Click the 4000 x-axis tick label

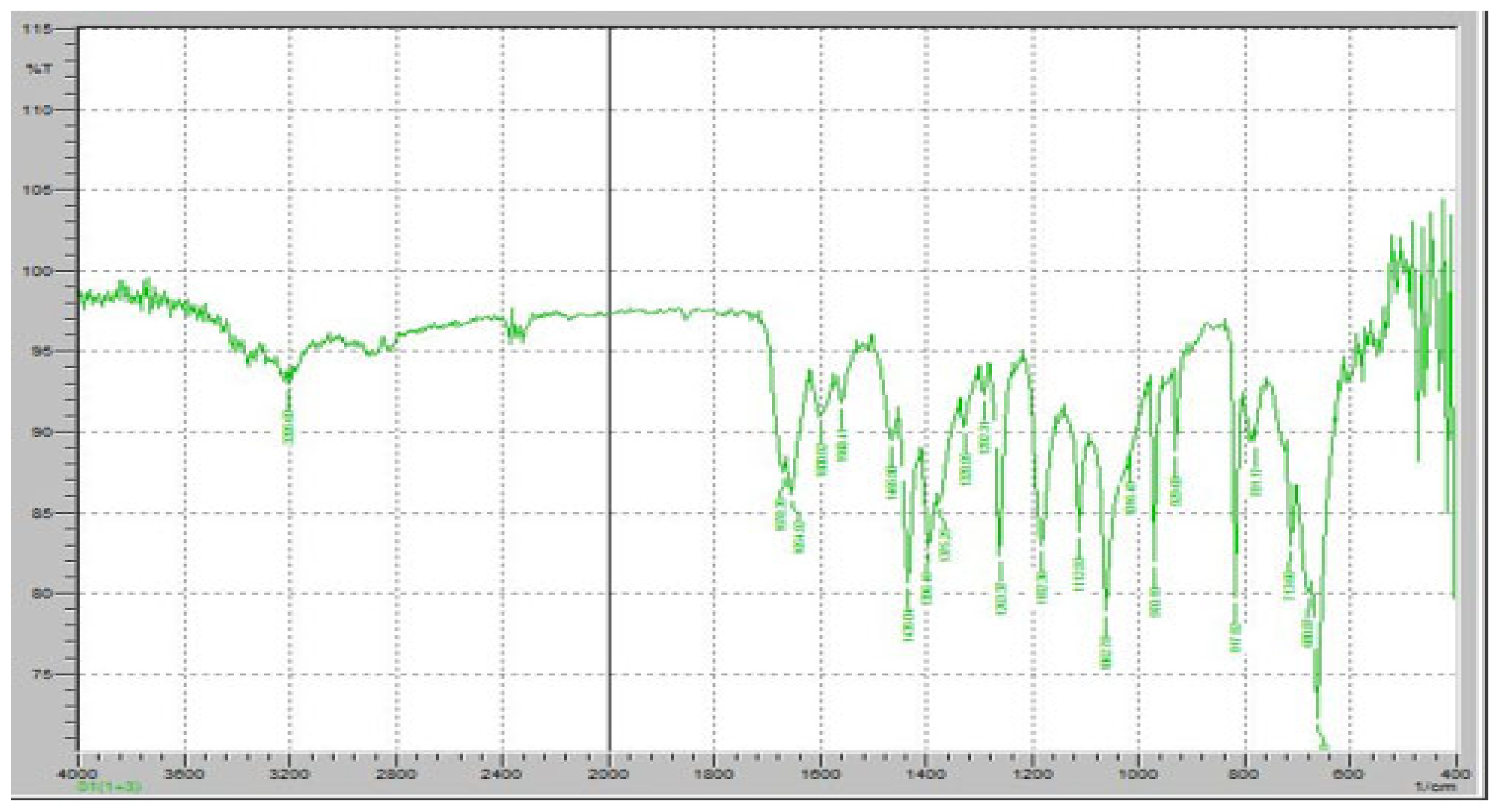pyautogui.click(x=79, y=775)
